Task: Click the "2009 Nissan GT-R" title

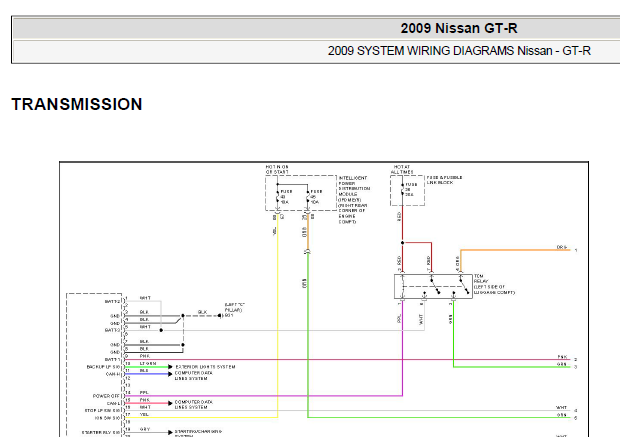Action: pos(459,28)
